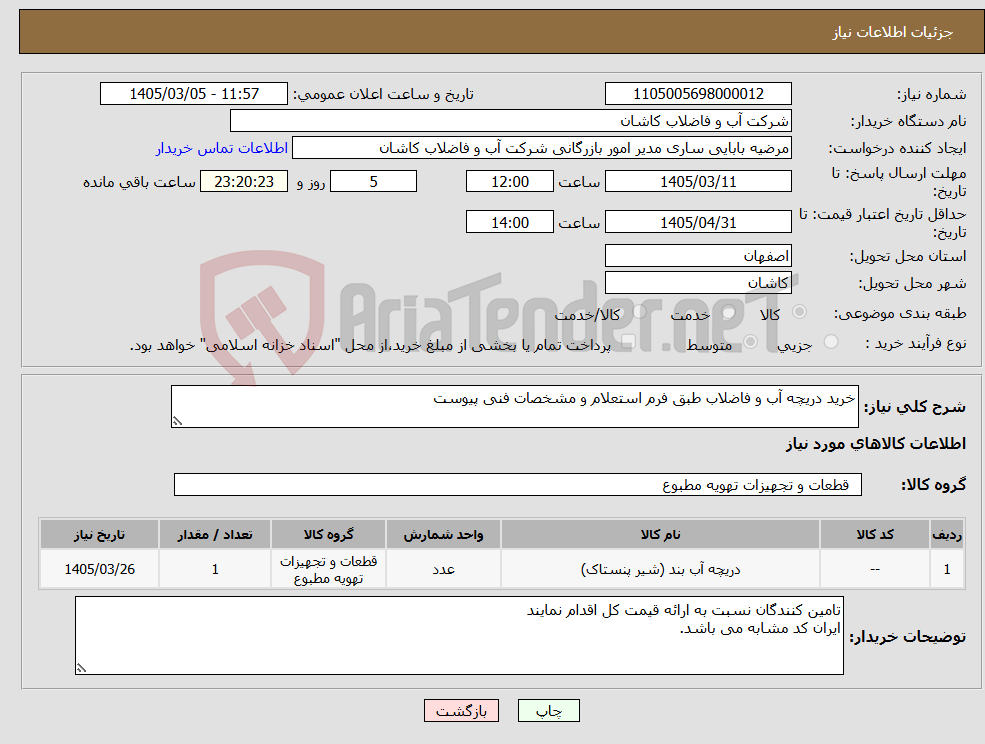The width and height of the screenshot is (985, 744).
Task: Click the requester field مرضیه بابایی ساری
Action: [x=541, y=148]
